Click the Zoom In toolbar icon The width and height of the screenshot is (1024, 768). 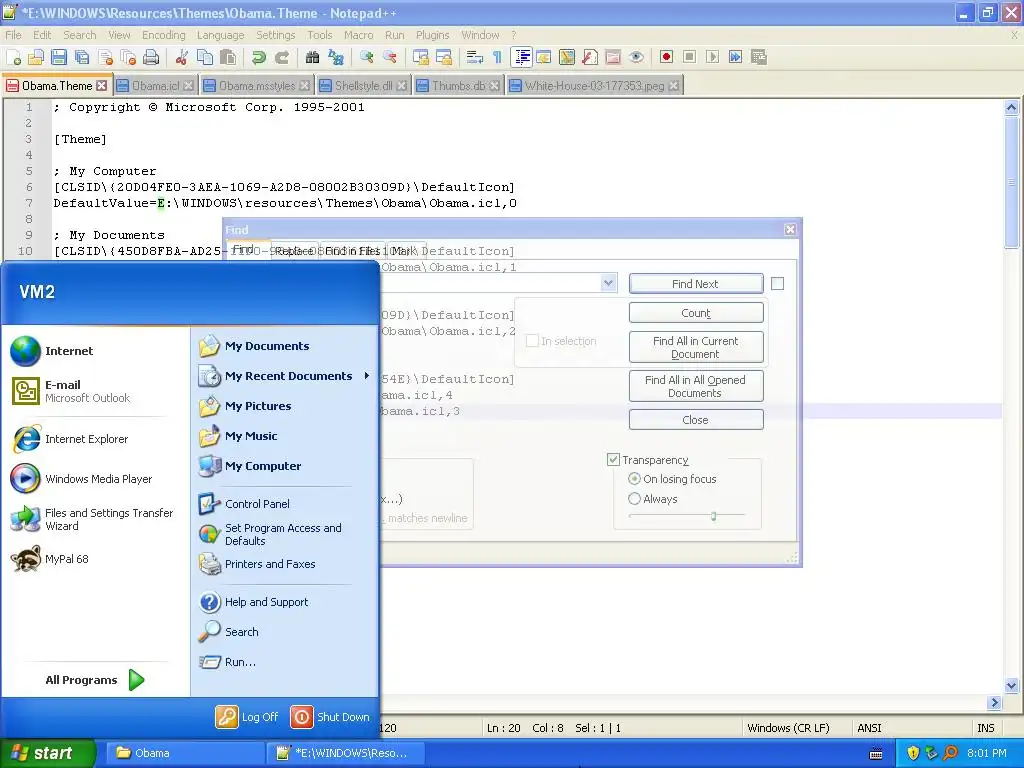[366, 57]
